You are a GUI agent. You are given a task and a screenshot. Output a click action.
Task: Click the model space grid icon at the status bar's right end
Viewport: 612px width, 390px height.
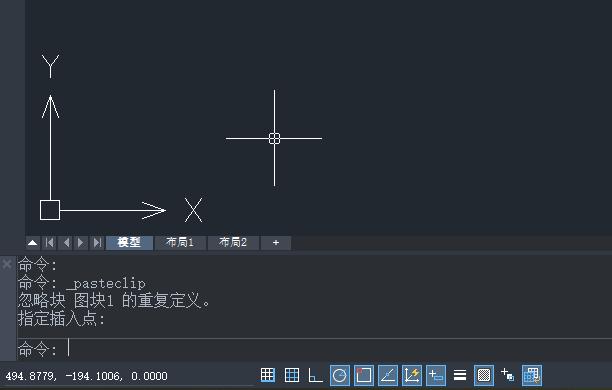coord(532,376)
